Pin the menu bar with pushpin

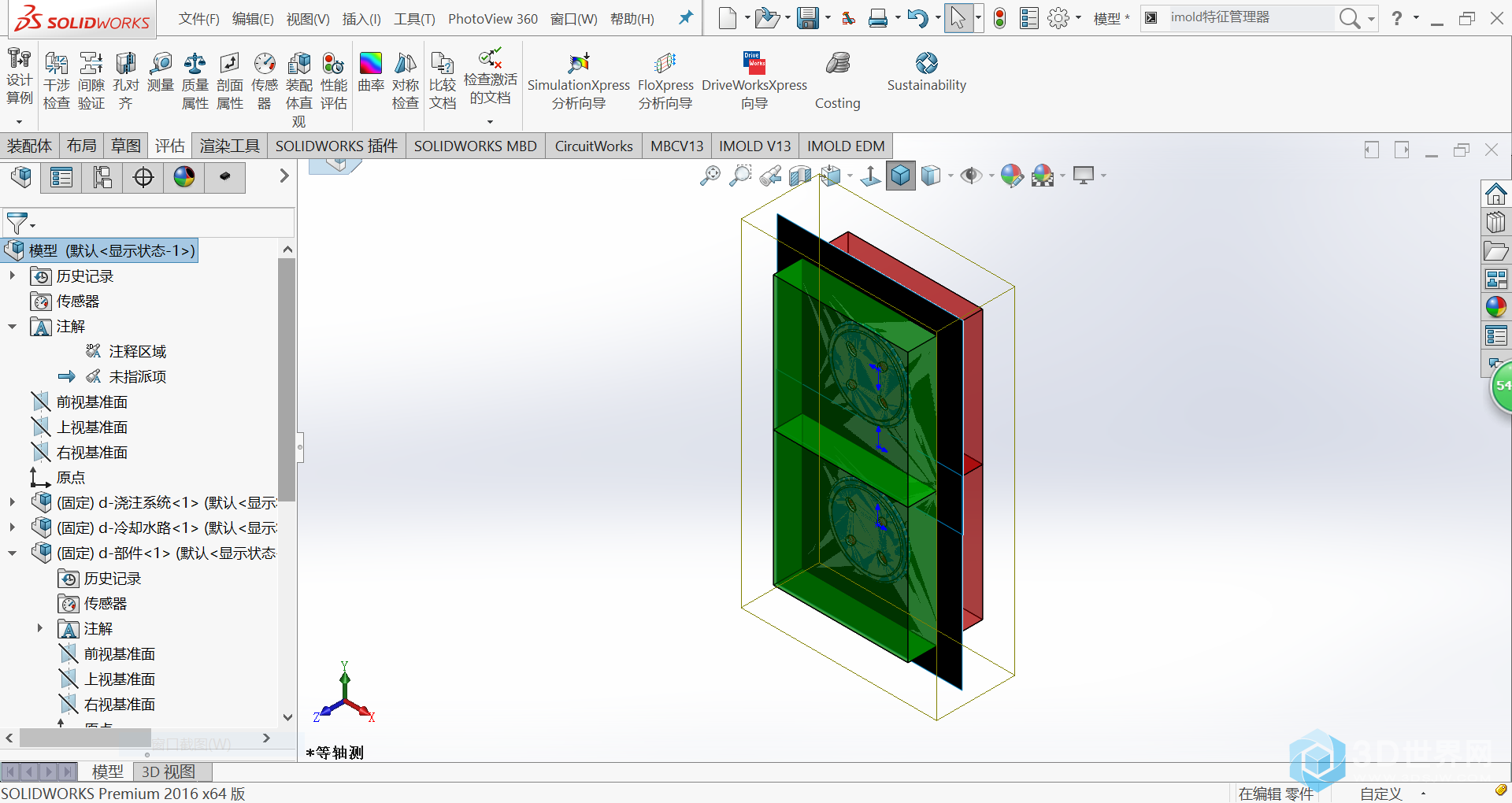click(x=686, y=17)
